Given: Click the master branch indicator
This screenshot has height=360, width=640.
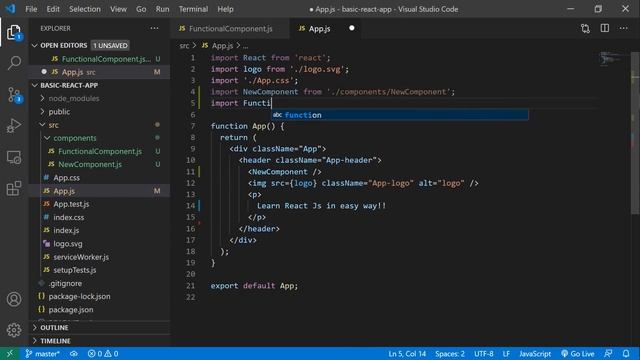Looking at the screenshot, I should click(x=42, y=353).
